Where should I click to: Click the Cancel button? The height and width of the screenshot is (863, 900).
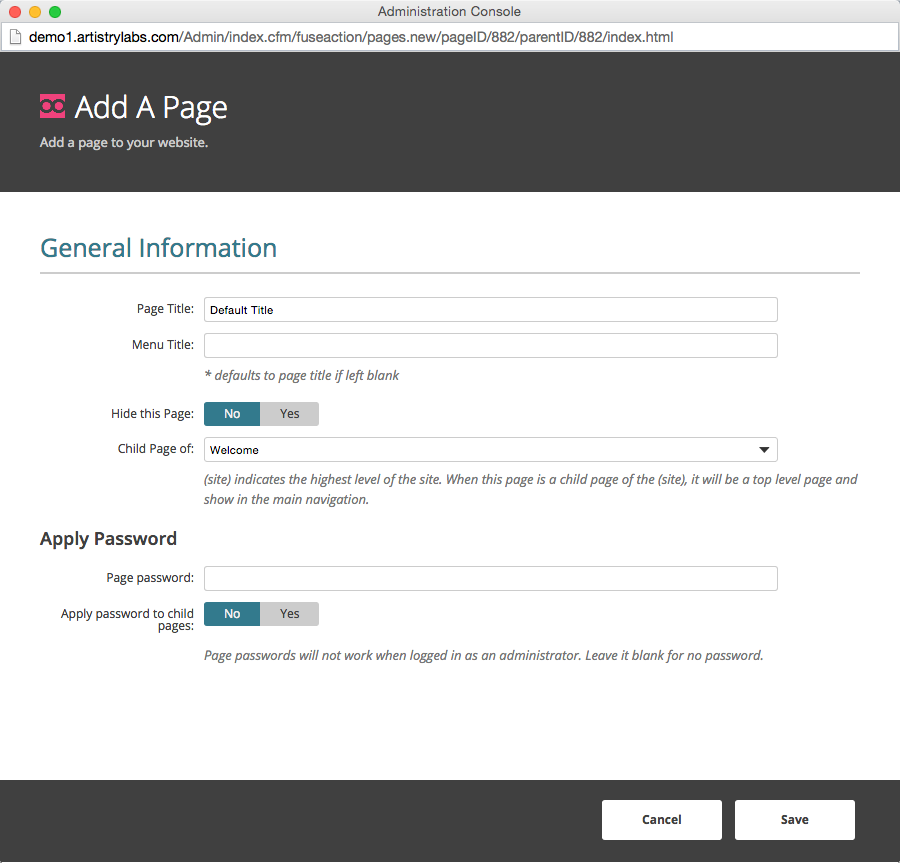(x=661, y=819)
